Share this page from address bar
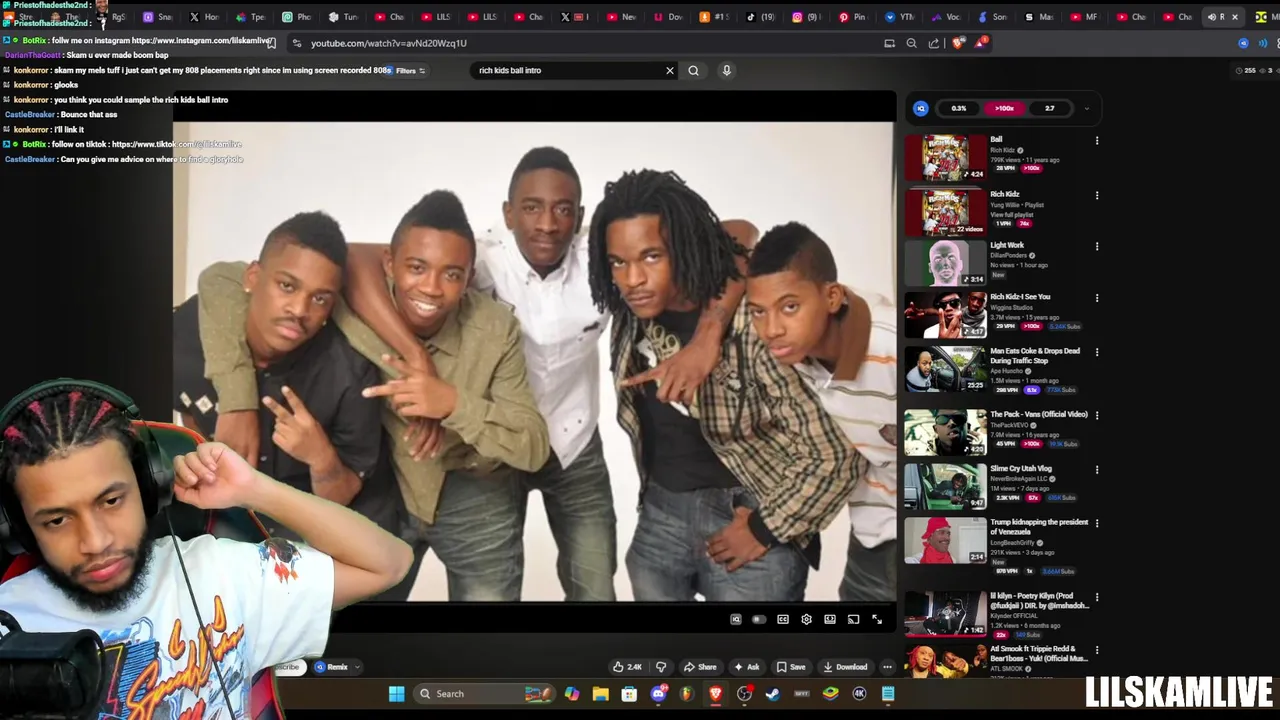 [x=934, y=43]
